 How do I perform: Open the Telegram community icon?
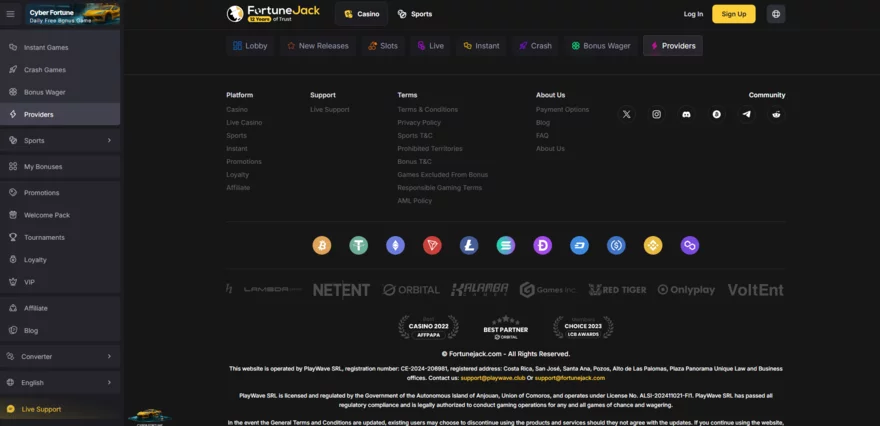(x=747, y=115)
